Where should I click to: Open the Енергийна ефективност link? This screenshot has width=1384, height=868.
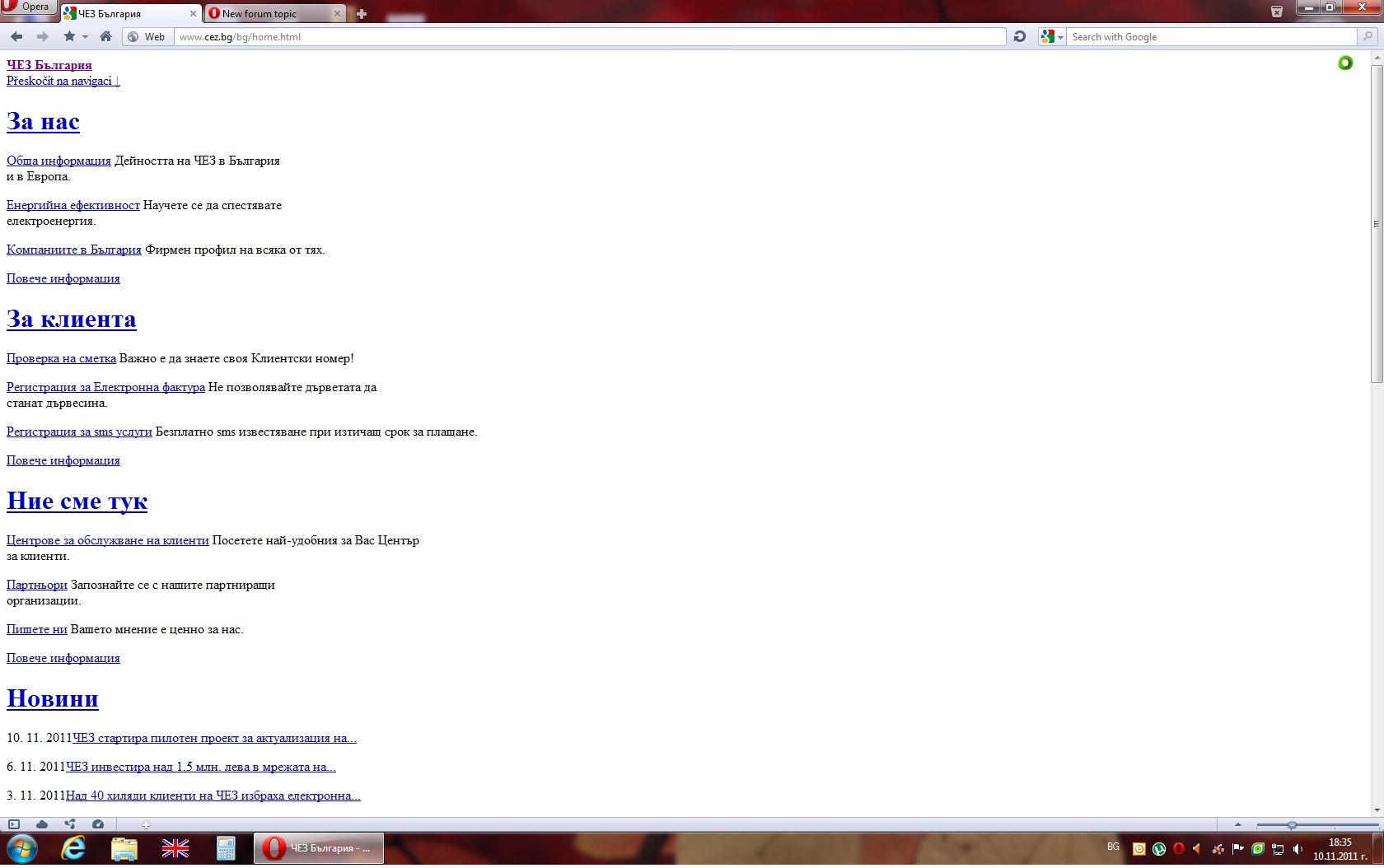pos(73,205)
